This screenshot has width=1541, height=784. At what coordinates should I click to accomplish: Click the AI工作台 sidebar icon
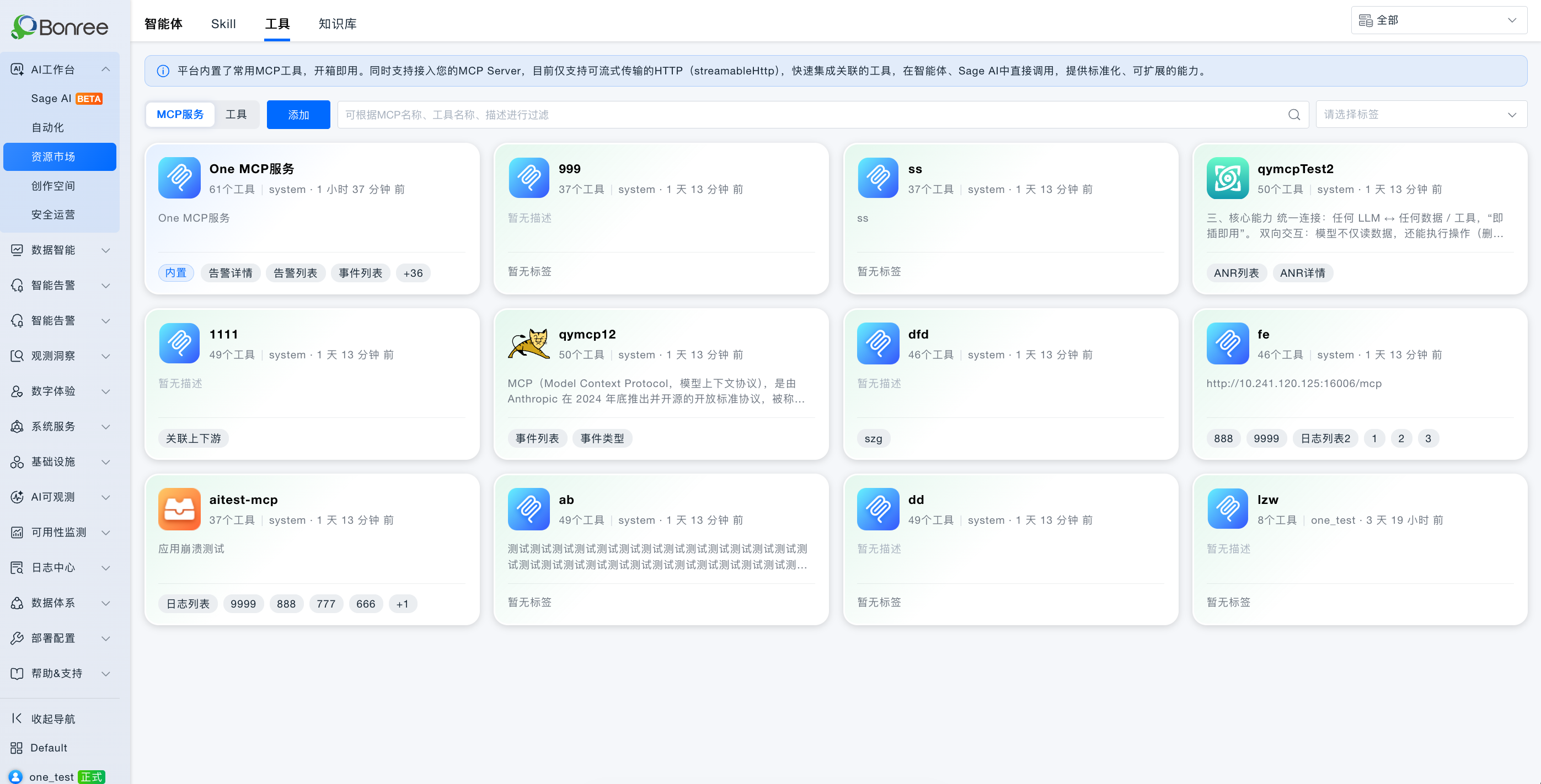(17, 69)
